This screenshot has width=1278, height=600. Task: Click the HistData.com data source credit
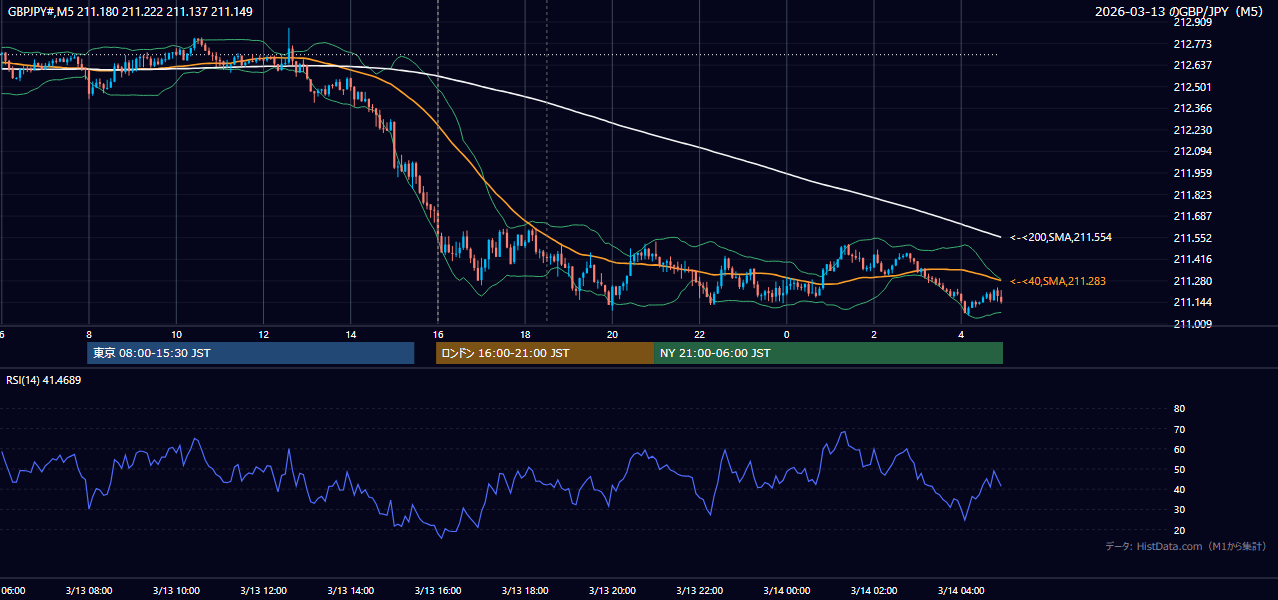pos(1185,546)
